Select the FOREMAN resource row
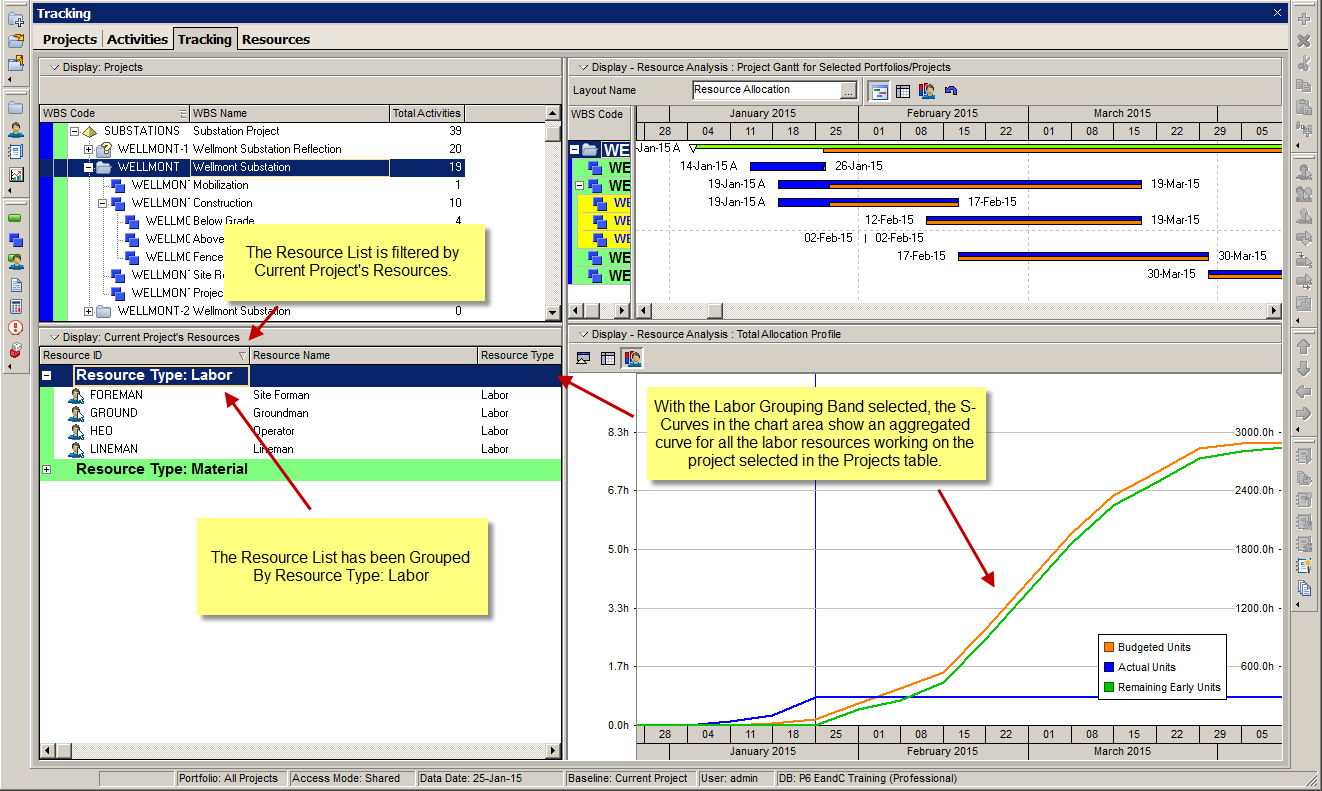The height and width of the screenshot is (791, 1322). tap(117, 395)
